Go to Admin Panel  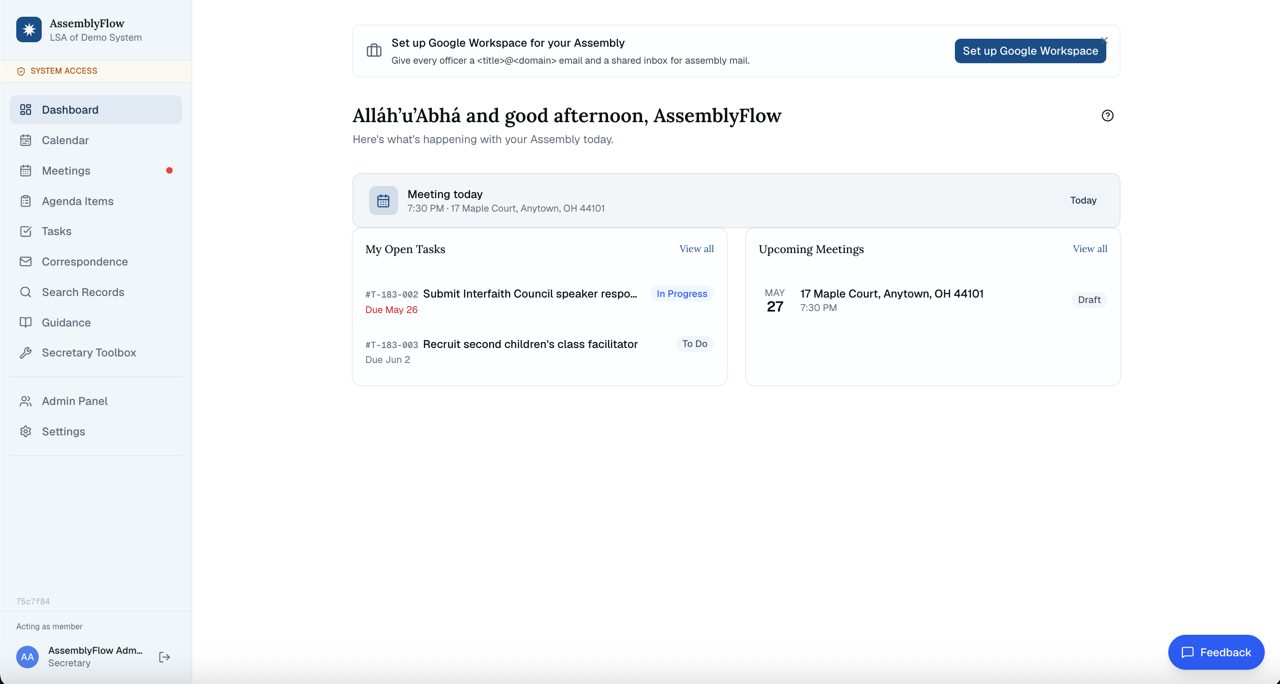pyautogui.click(x=96, y=401)
